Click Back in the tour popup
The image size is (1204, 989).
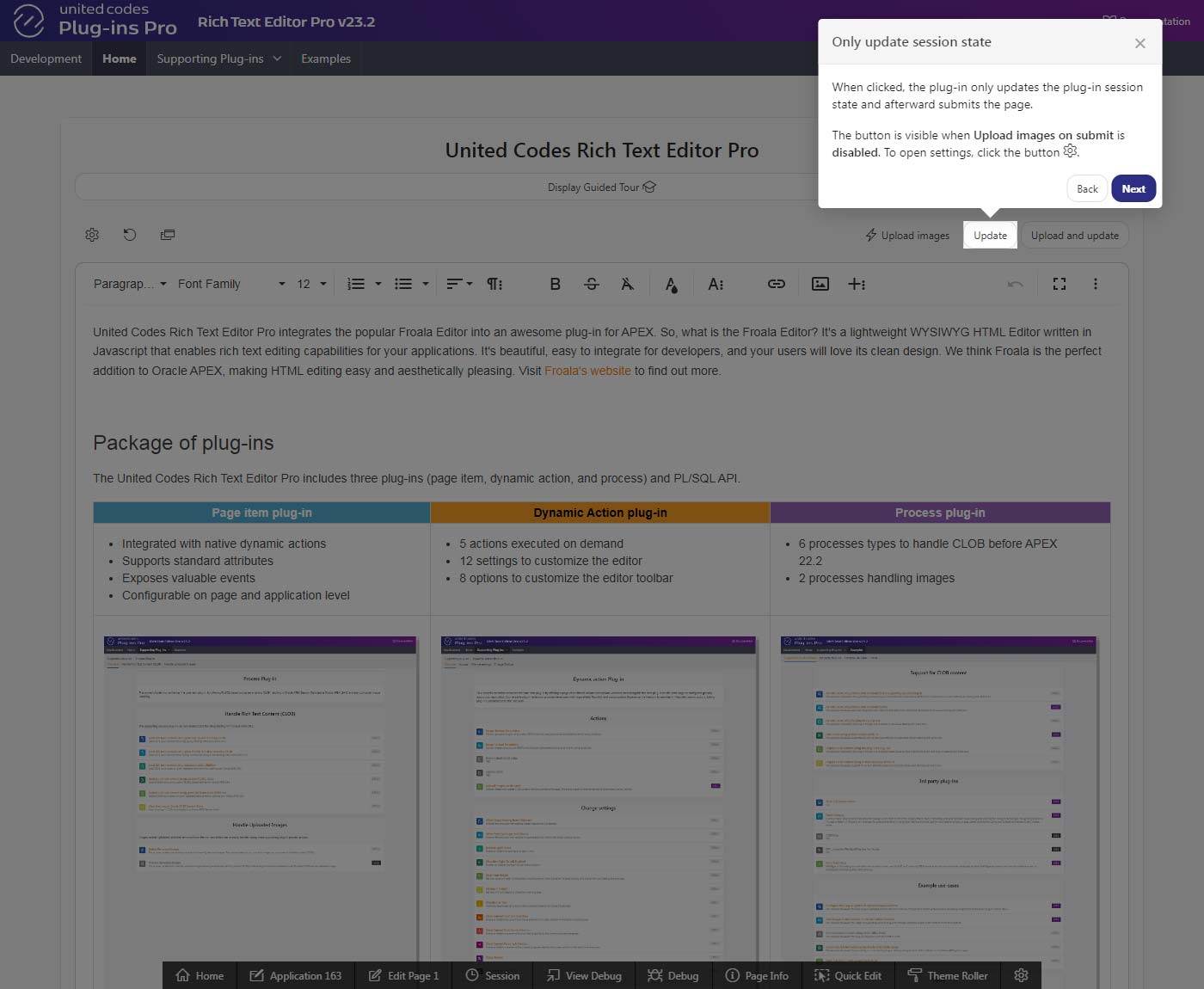[1087, 188]
